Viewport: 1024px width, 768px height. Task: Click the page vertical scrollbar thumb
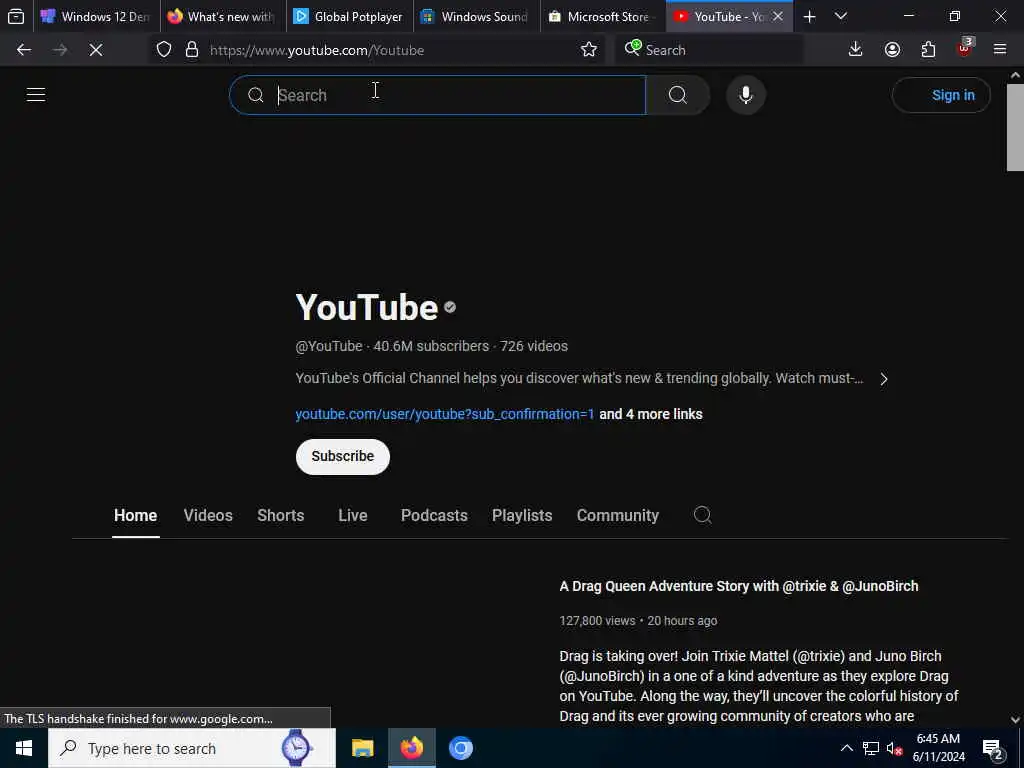(1015, 127)
